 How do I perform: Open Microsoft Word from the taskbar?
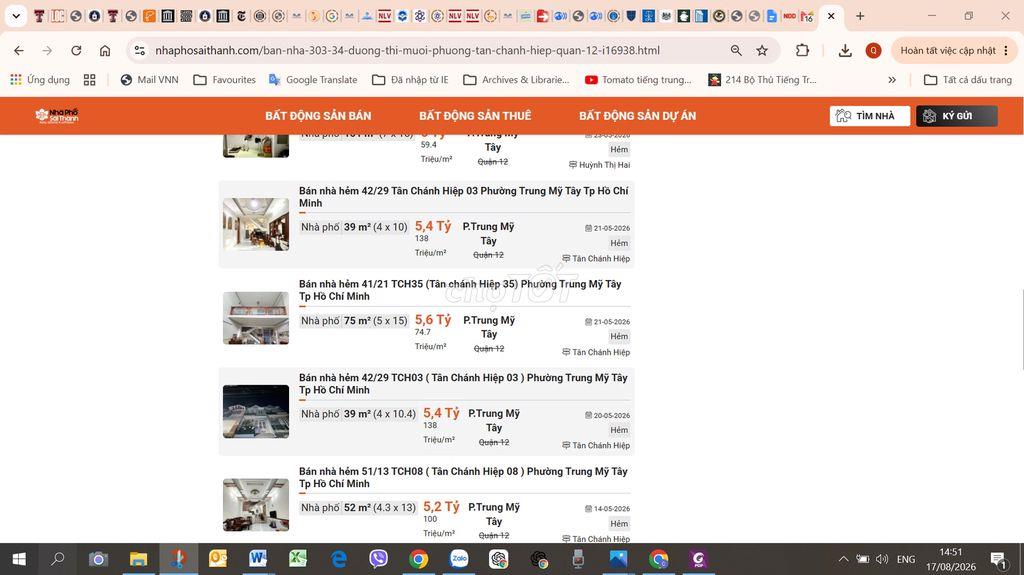click(258, 559)
